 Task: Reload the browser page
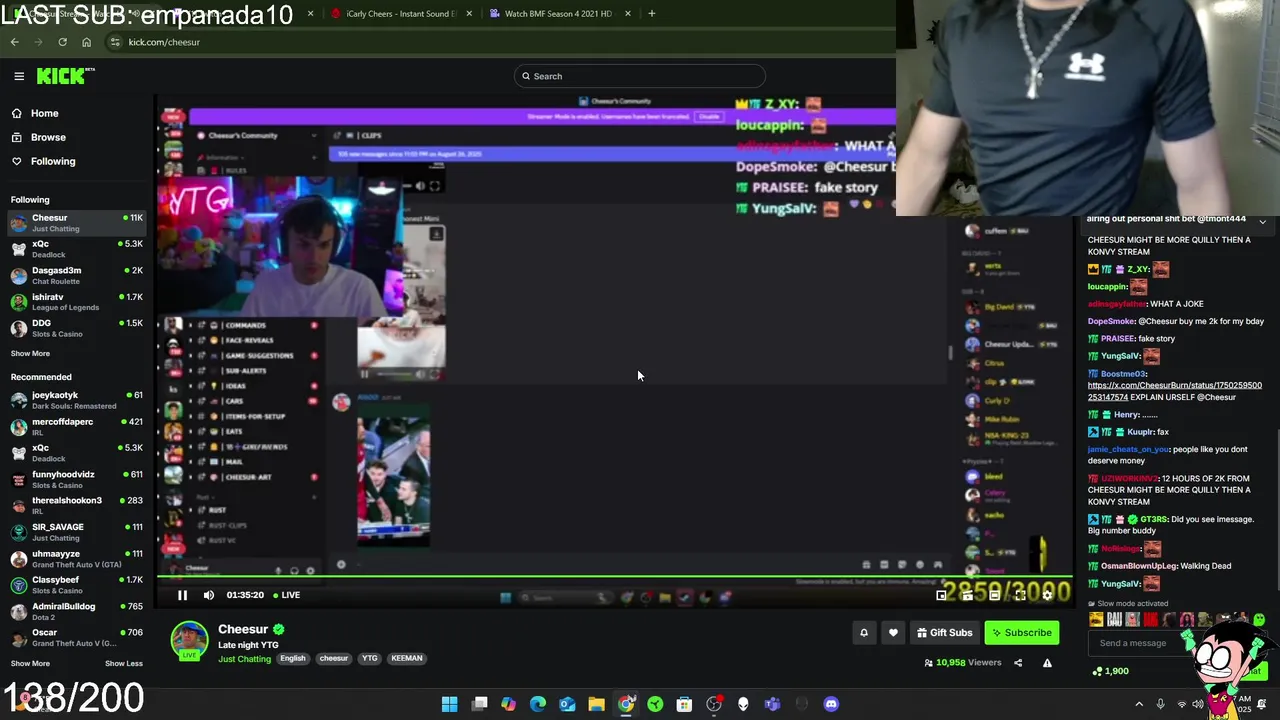coord(62,42)
